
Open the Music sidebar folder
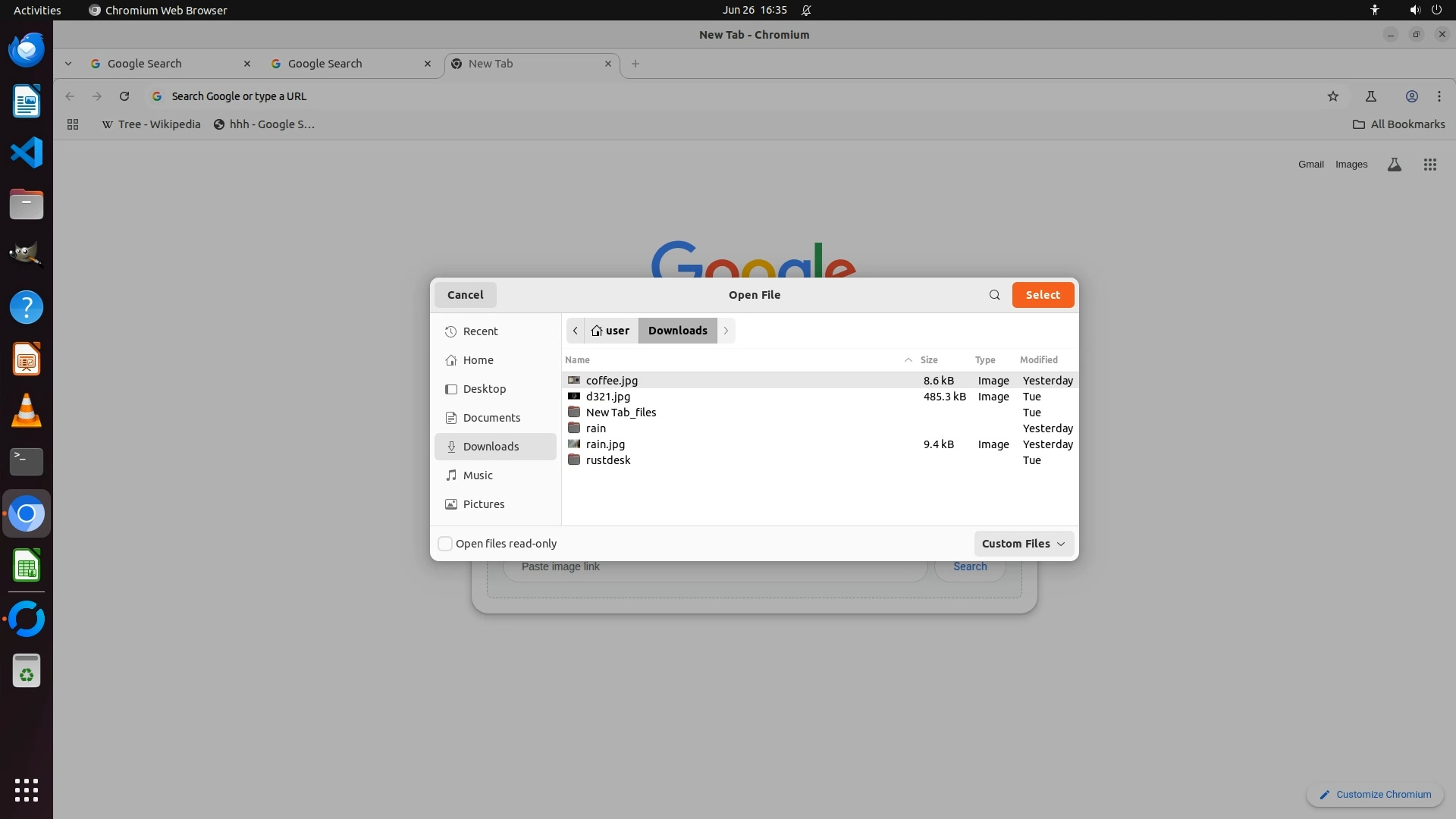point(478,475)
